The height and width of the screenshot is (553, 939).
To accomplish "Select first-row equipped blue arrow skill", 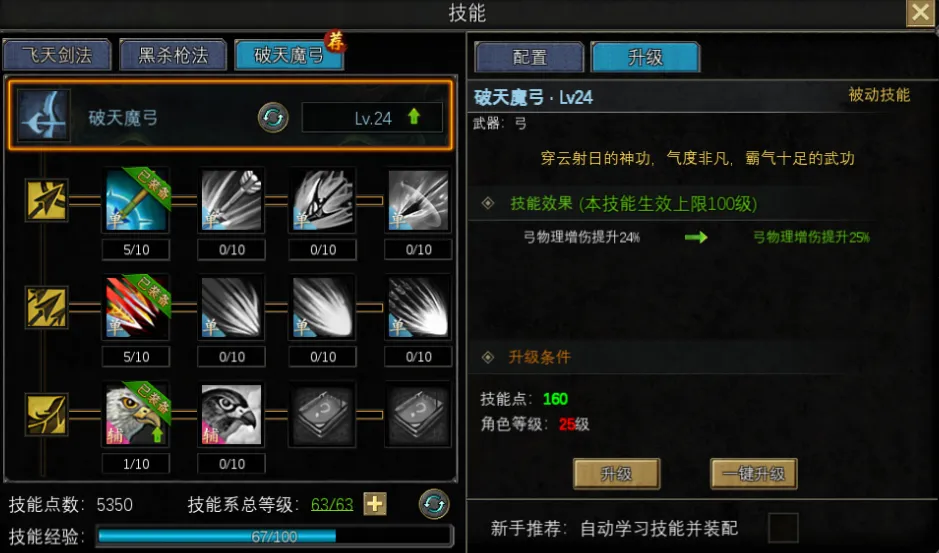I will [137, 200].
